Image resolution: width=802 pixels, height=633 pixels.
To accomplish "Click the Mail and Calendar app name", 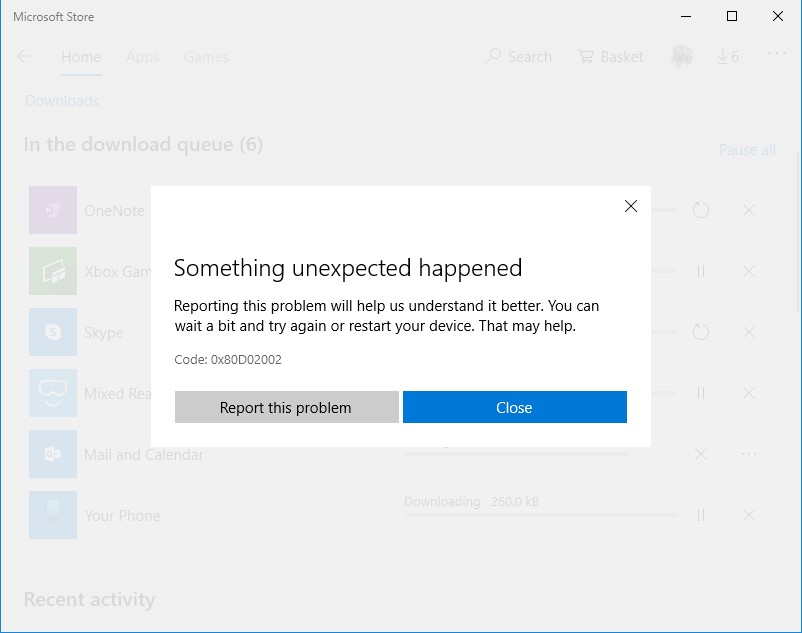I will pyautogui.click(x=144, y=455).
